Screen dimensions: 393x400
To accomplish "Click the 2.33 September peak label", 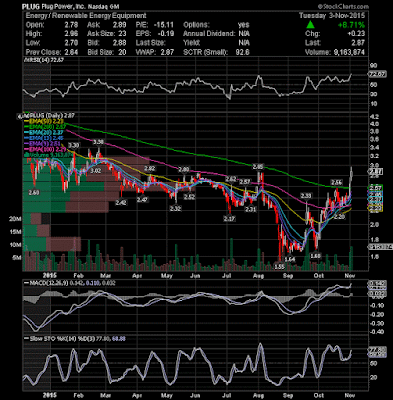I will [306, 196].
